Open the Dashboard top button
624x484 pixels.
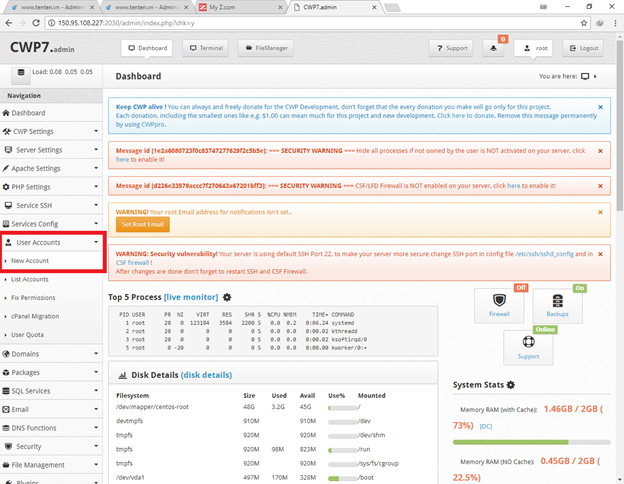pyautogui.click(x=147, y=48)
